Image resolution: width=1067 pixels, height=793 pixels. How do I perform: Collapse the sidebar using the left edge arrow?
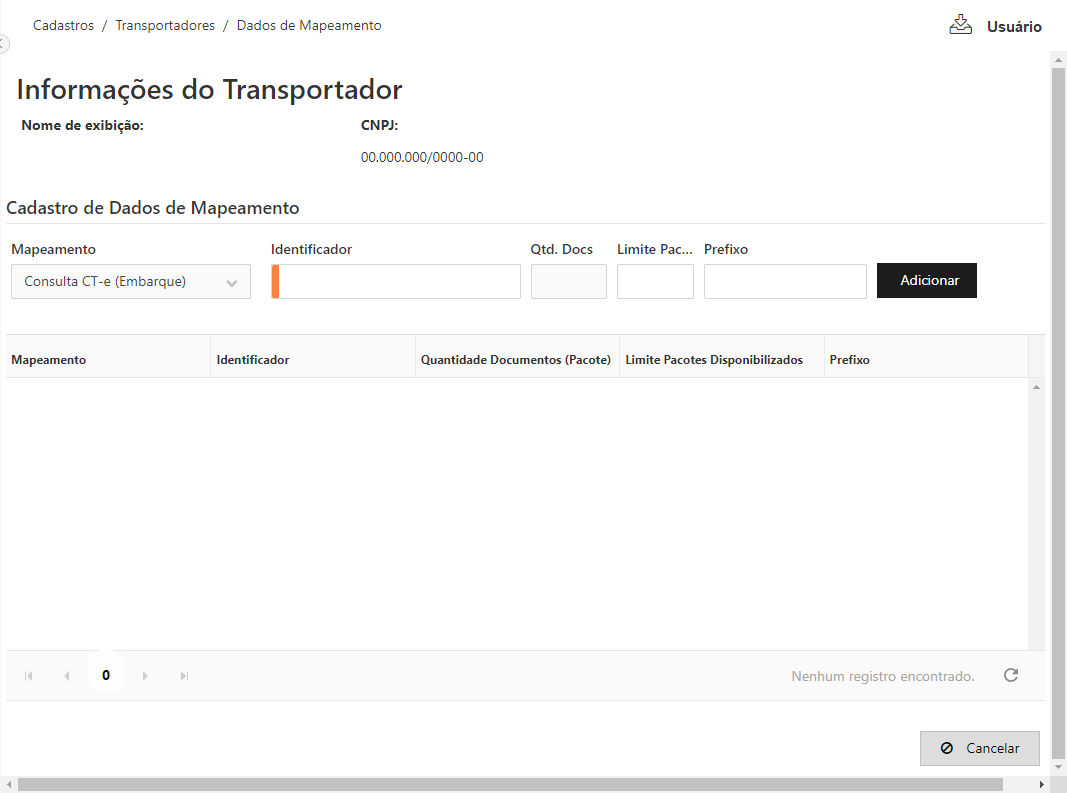pos(3,44)
